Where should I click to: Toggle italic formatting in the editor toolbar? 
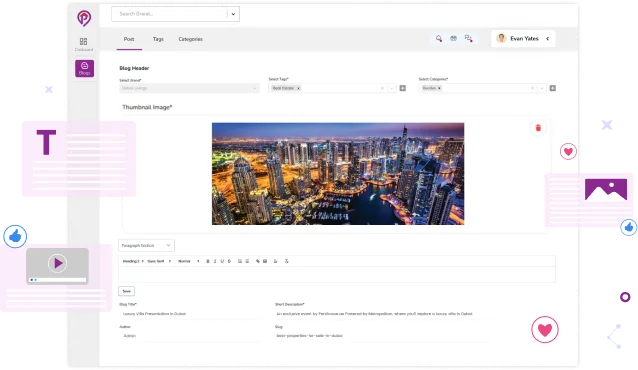[215, 261]
